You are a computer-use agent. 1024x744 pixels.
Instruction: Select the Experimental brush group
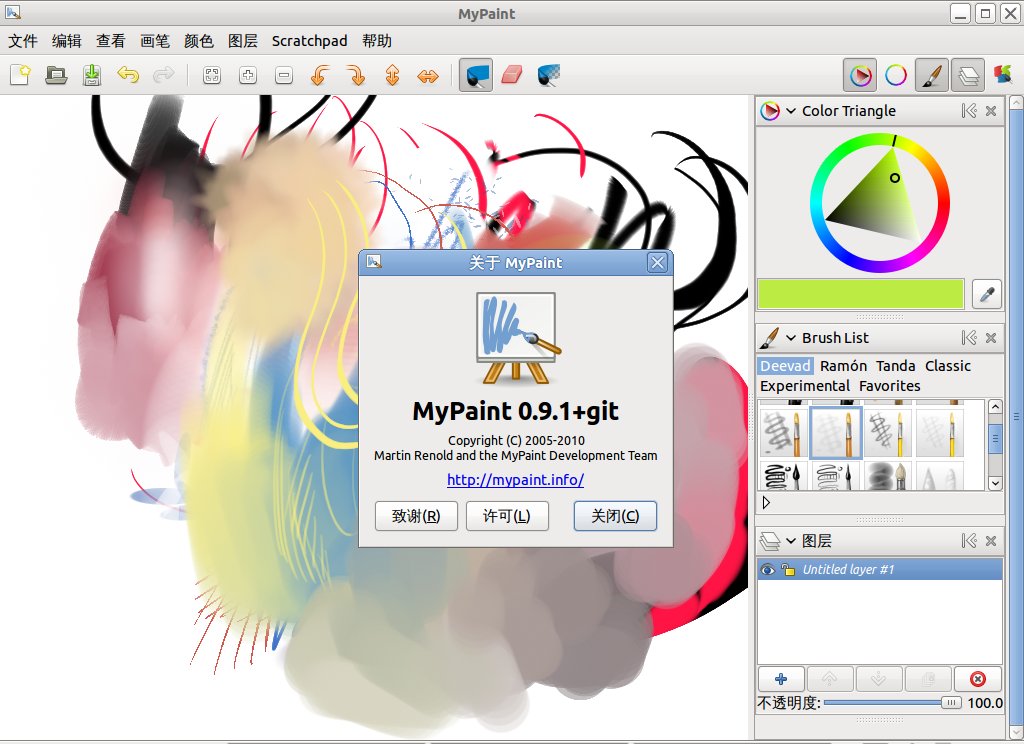point(805,386)
